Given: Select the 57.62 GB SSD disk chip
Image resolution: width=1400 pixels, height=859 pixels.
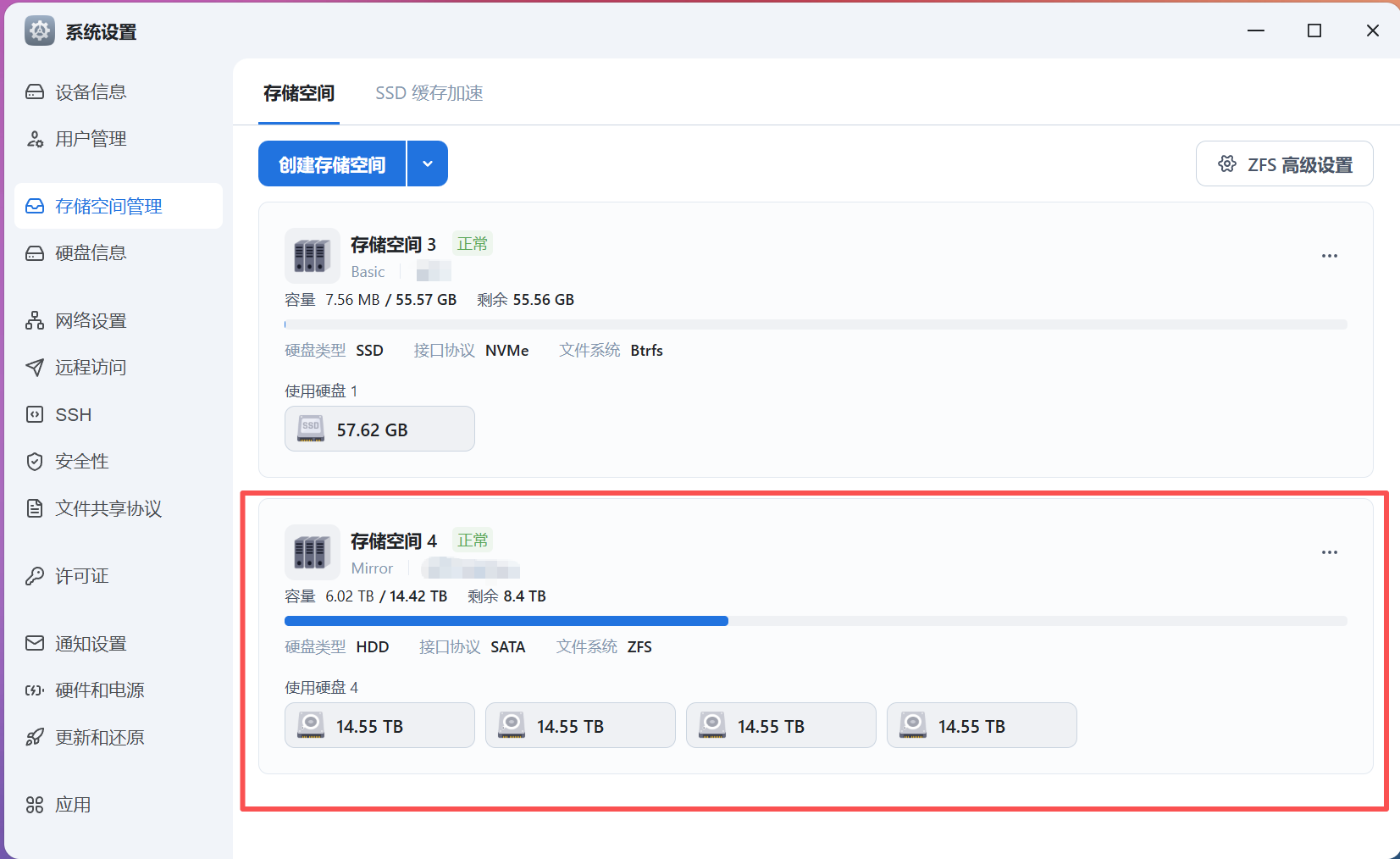Looking at the screenshot, I should coord(379,429).
